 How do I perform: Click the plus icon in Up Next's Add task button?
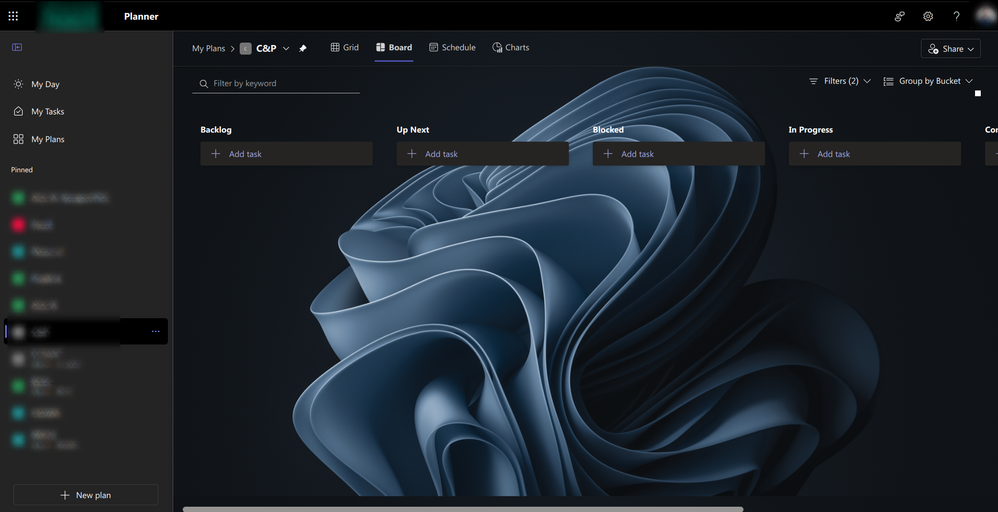[412, 153]
